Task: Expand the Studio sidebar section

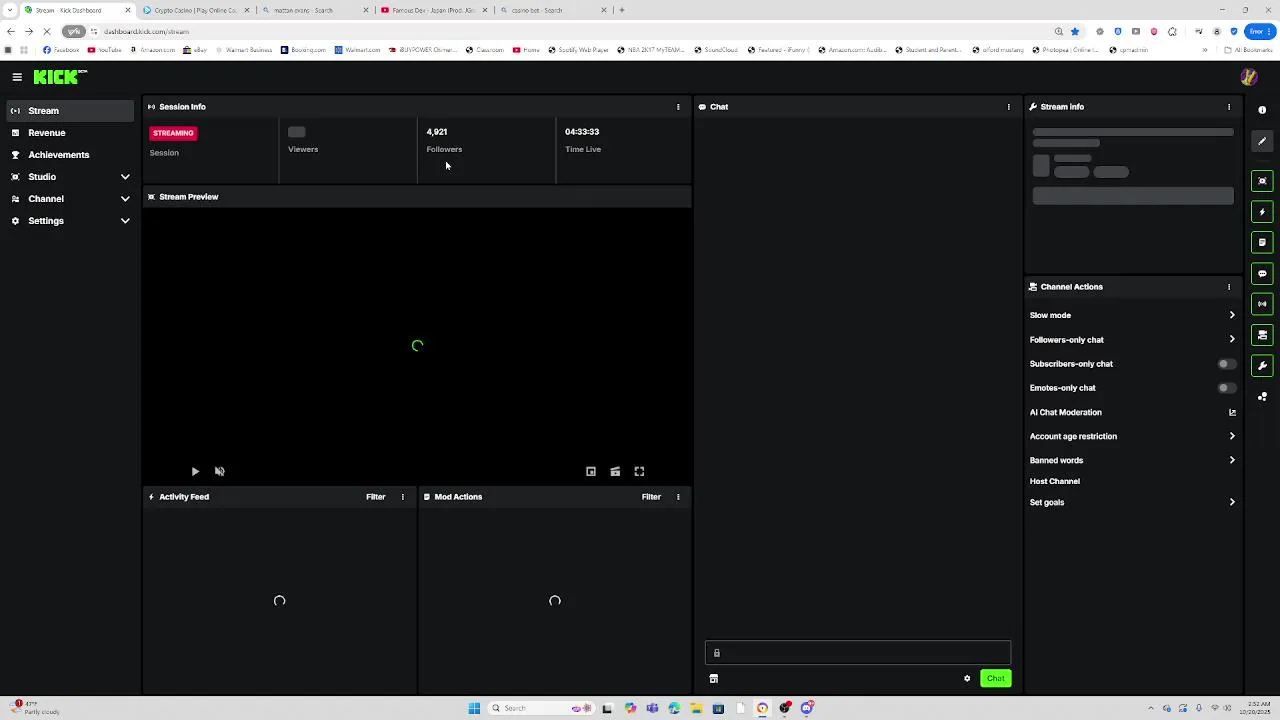Action: pyautogui.click(x=125, y=177)
